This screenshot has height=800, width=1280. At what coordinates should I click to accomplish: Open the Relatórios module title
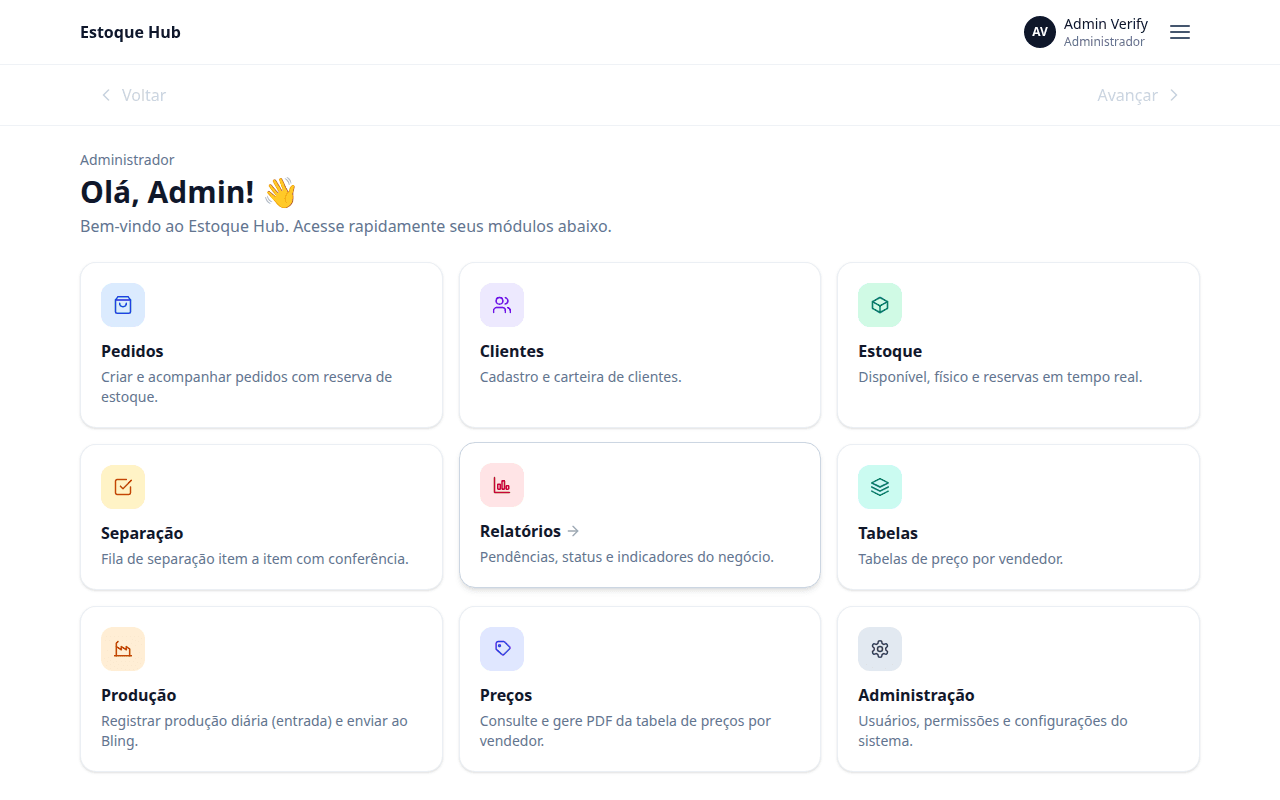(520, 531)
